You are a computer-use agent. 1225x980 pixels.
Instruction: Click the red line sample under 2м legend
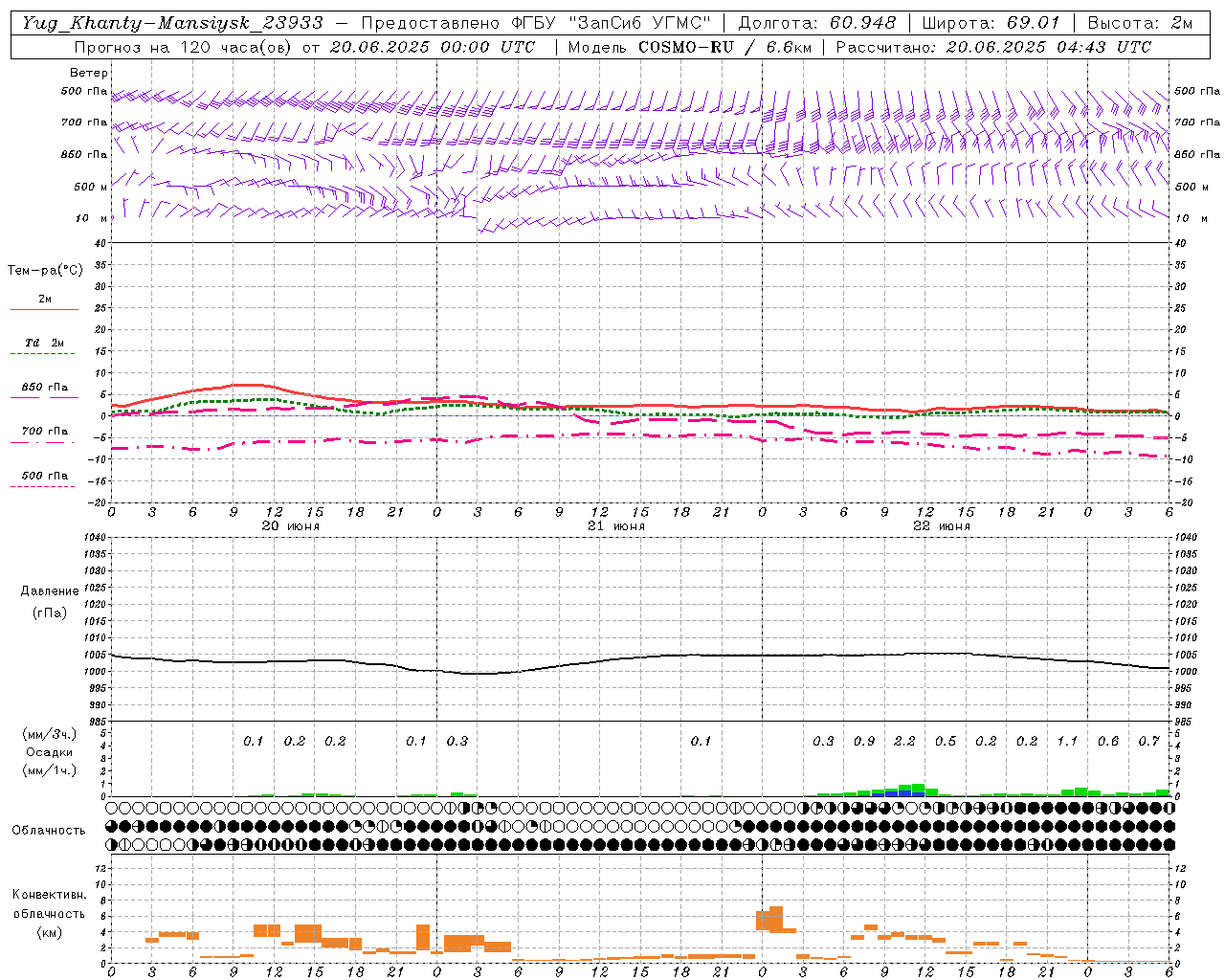coord(44,310)
